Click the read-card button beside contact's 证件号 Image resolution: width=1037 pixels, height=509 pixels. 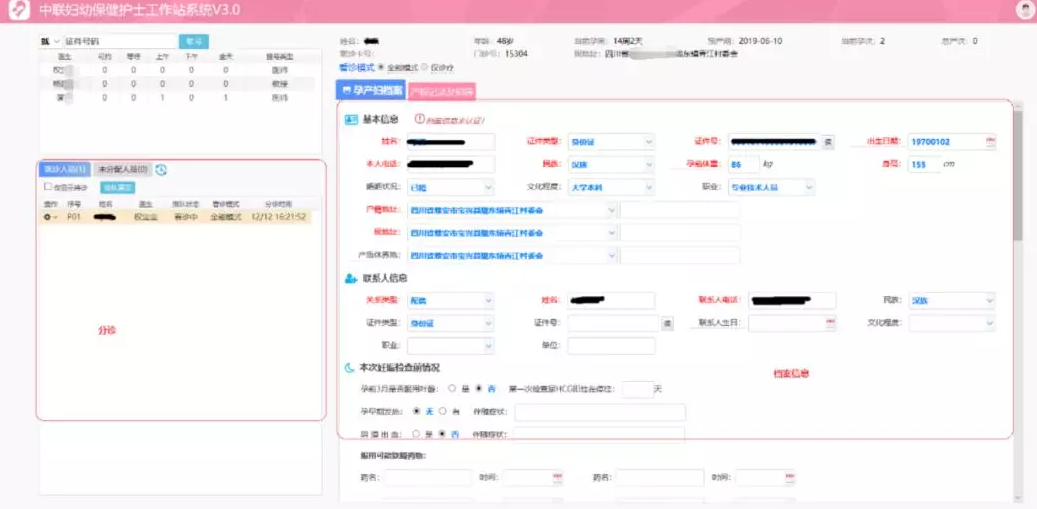[667, 323]
